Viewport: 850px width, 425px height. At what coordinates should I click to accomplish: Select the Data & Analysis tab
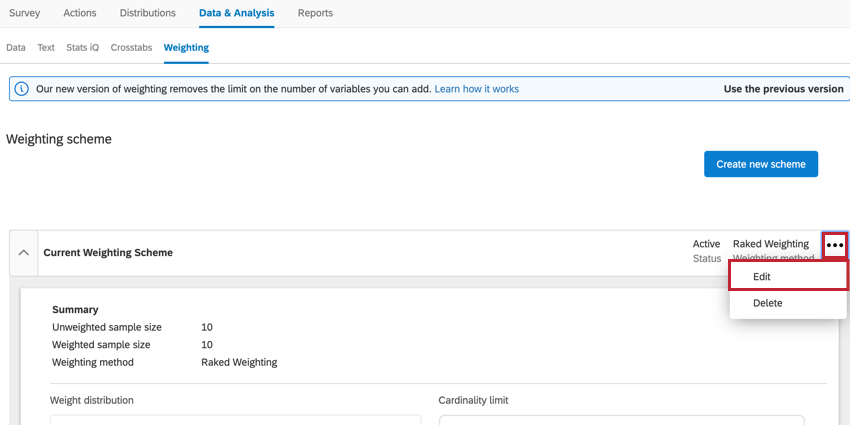tap(236, 13)
